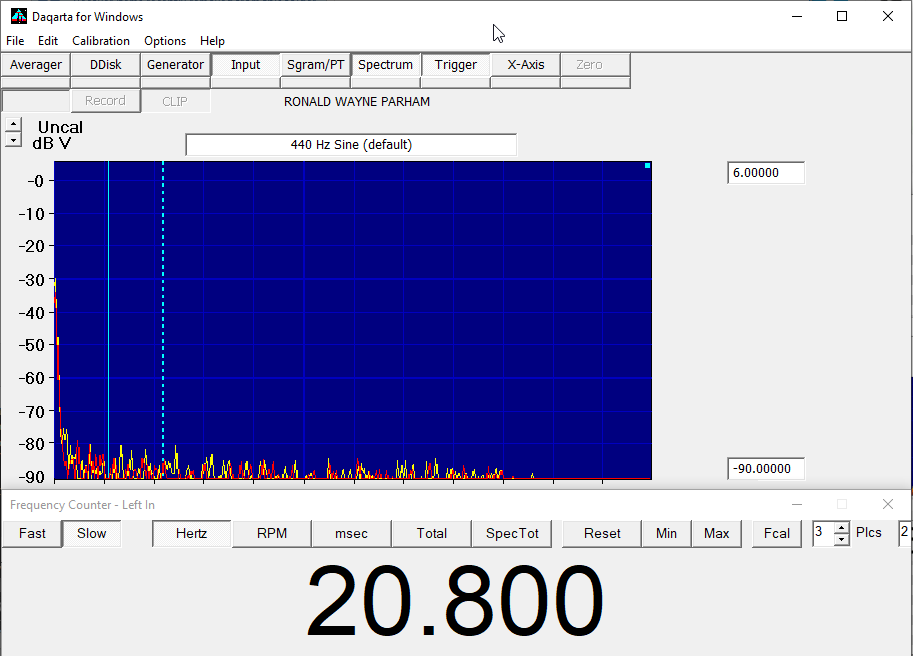Open the Trigger control dialog

pos(455,65)
